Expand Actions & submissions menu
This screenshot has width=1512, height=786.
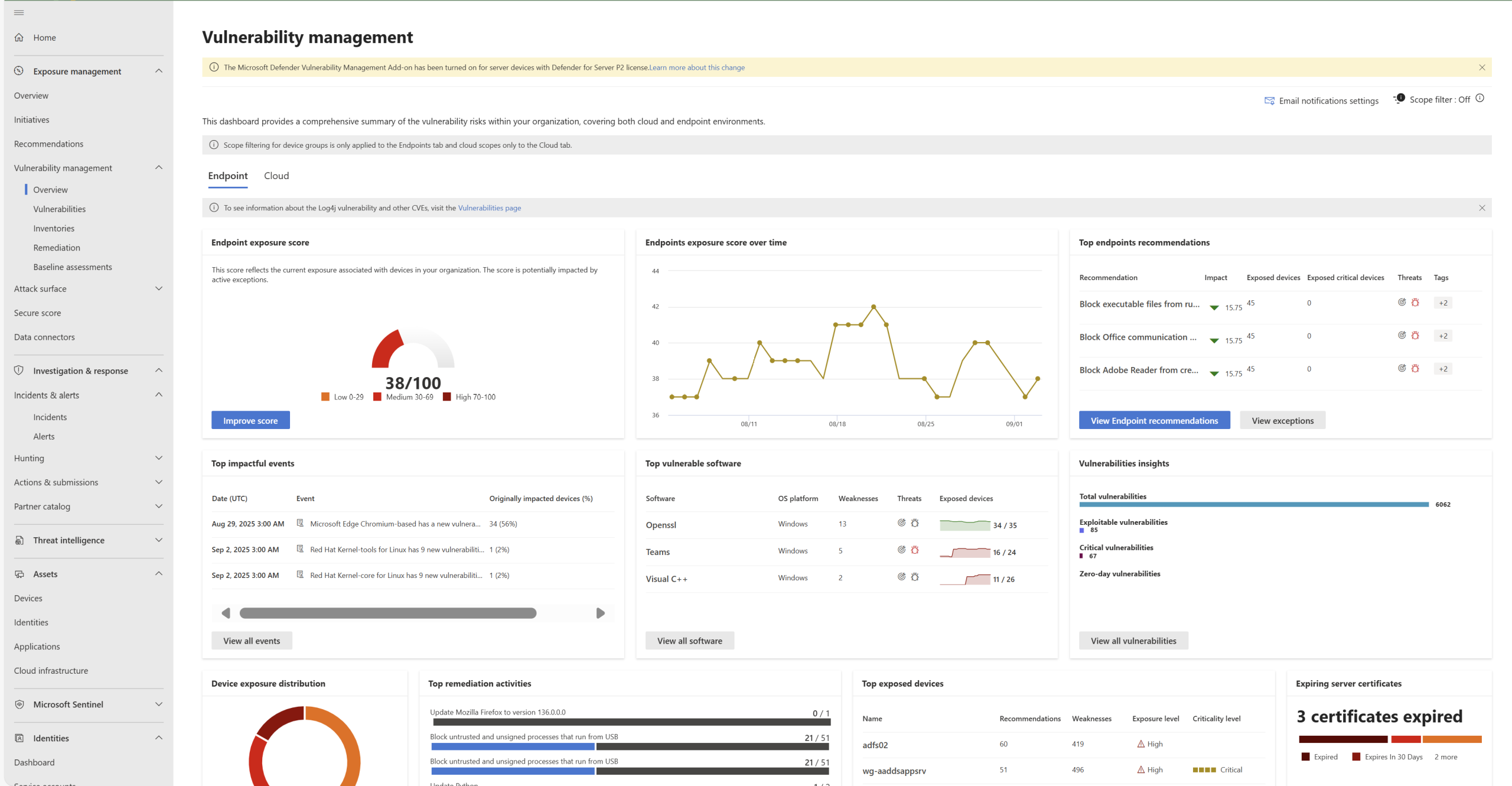click(158, 482)
